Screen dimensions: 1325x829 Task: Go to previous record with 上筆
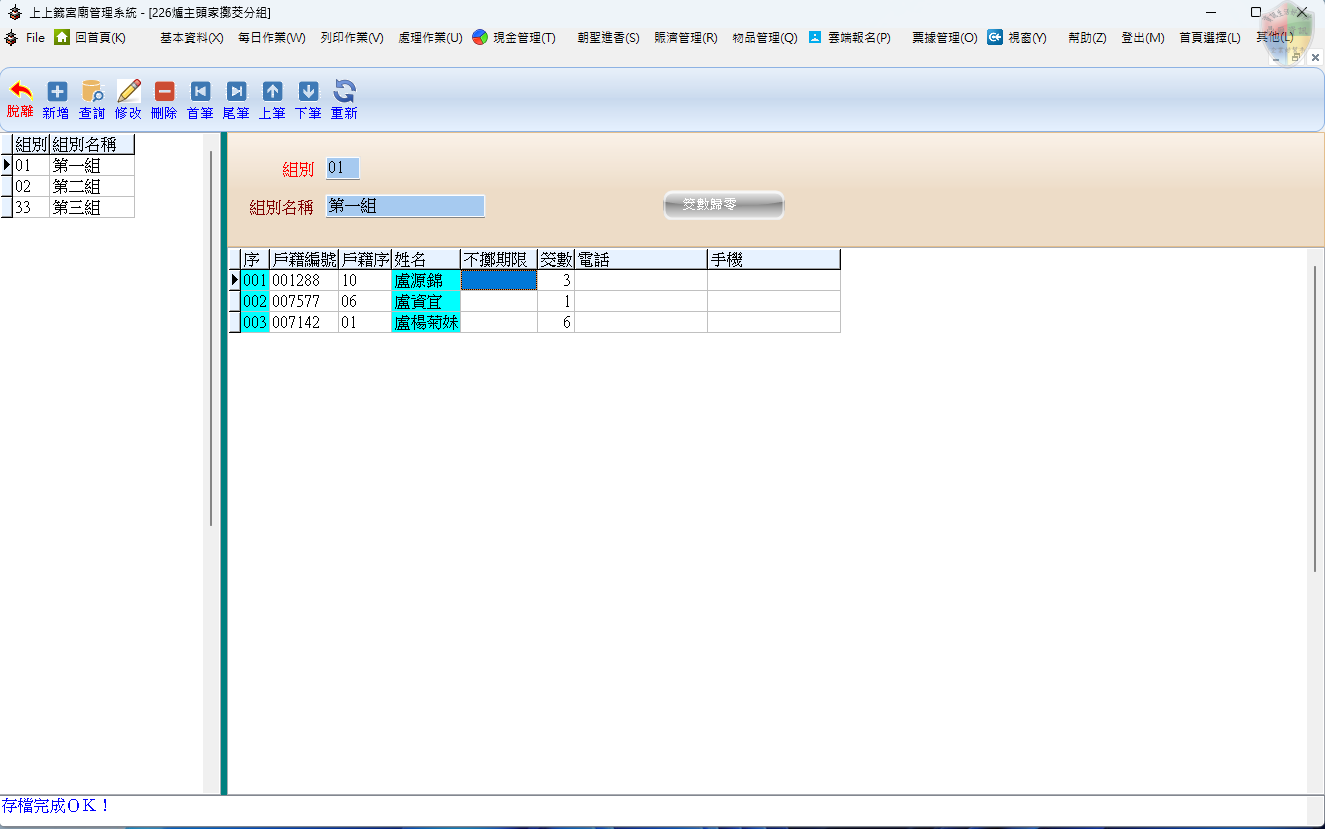point(272,92)
